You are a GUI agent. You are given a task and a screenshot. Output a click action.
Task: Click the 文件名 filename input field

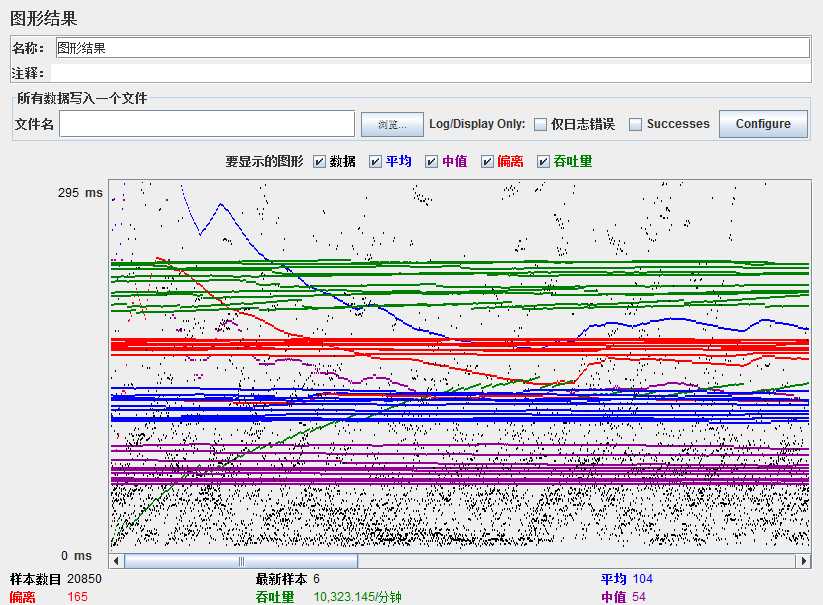click(x=207, y=124)
